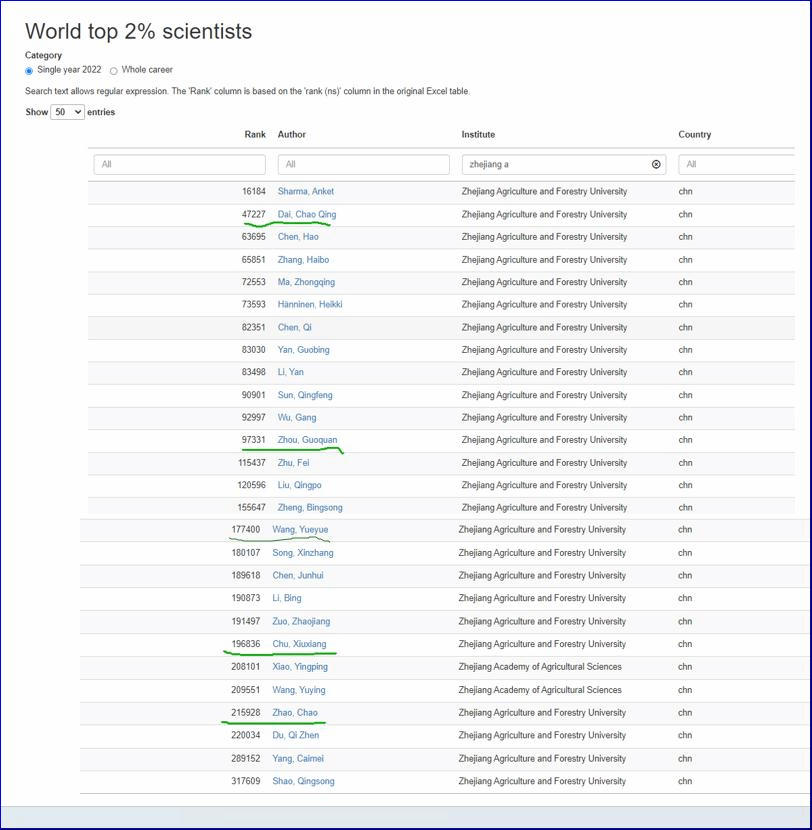Image resolution: width=812 pixels, height=830 pixels.
Task: Open author link Zhou, Guoquan
Action: point(307,440)
